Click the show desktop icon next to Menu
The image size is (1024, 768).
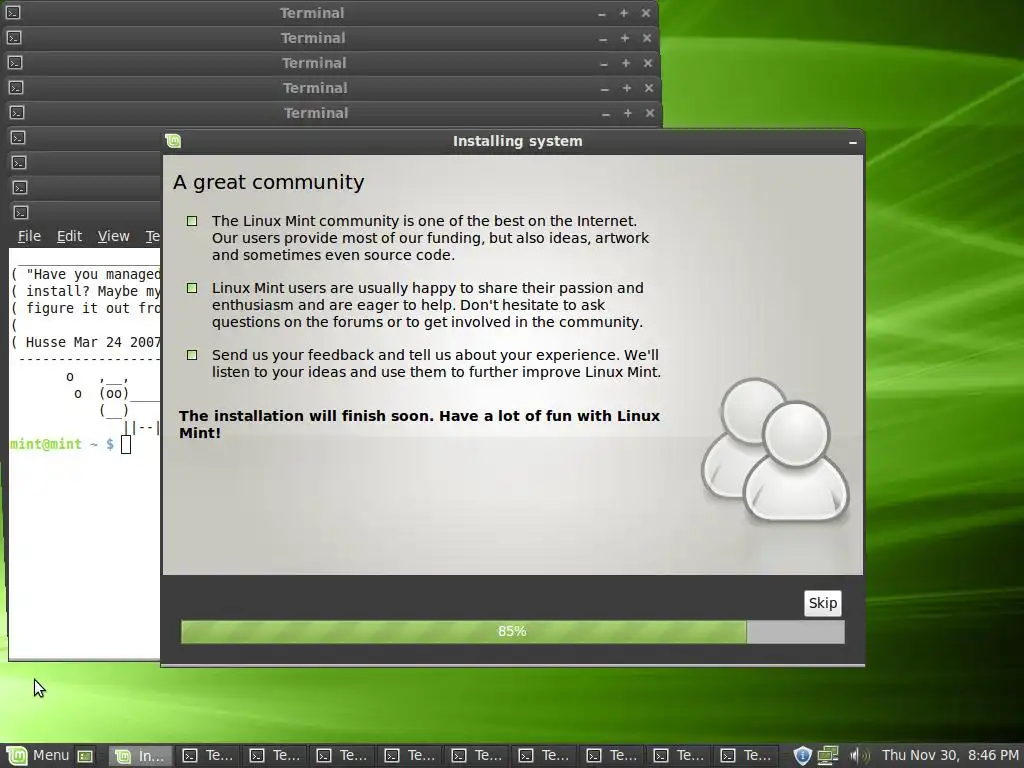click(x=86, y=756)
